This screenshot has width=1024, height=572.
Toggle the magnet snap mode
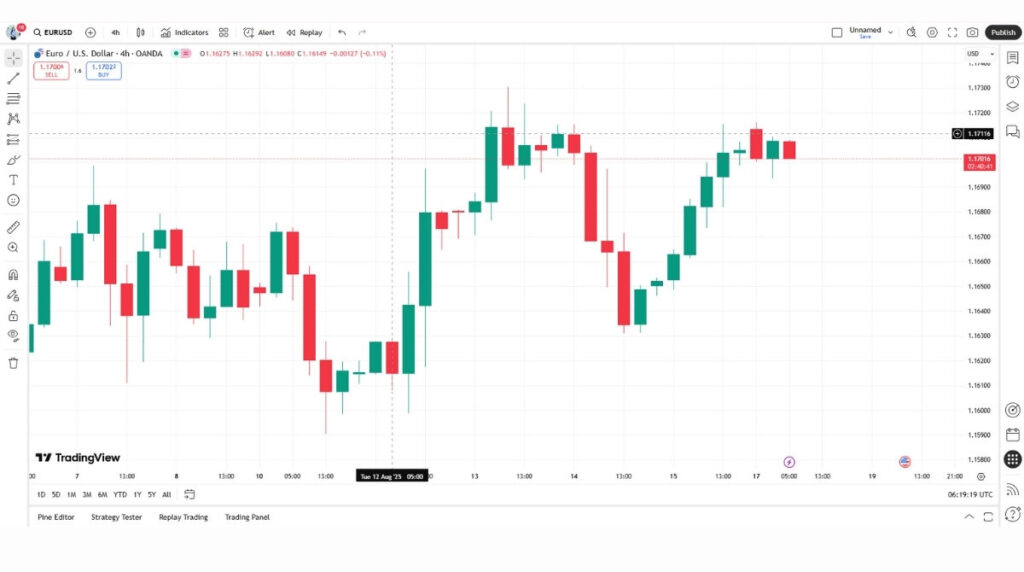click(x=13, y=274)
